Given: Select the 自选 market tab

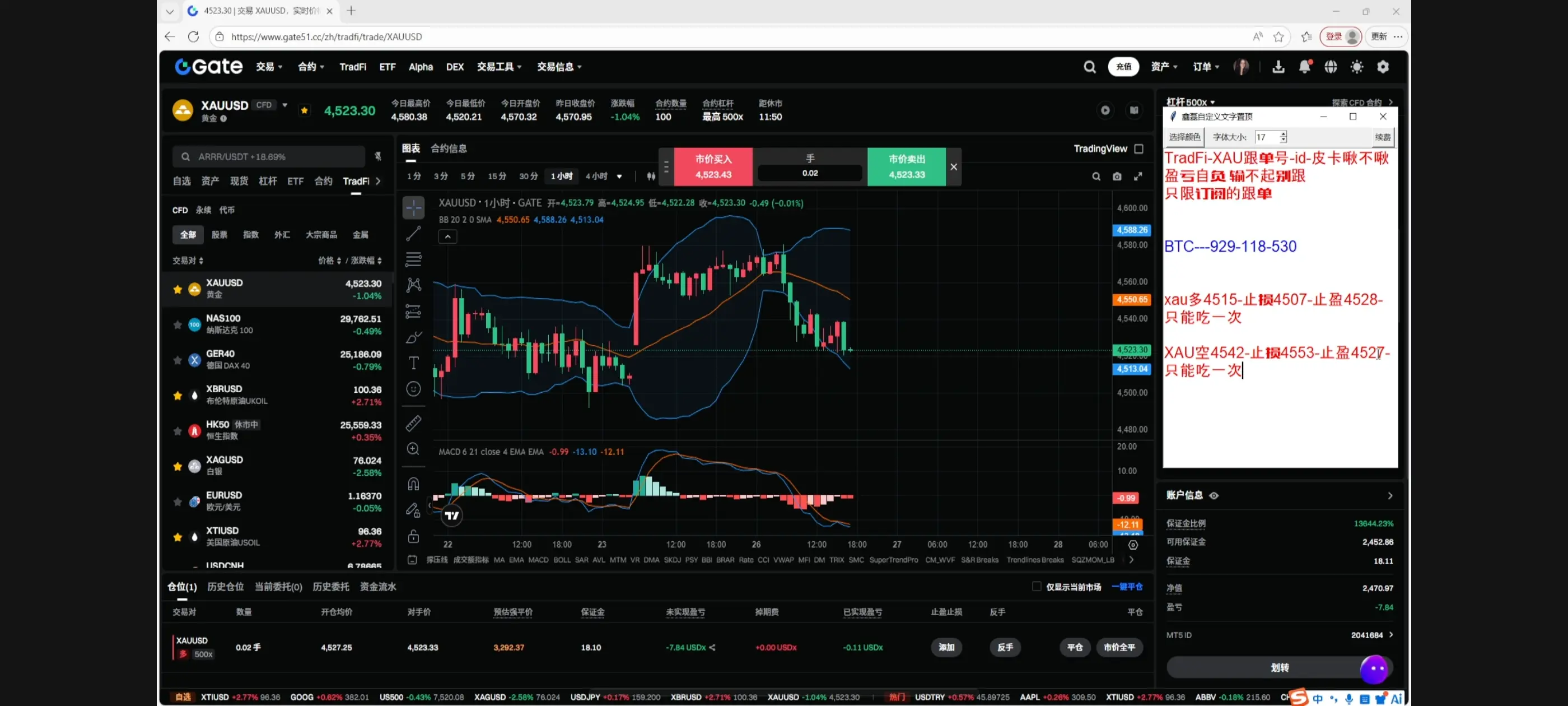Looking at the screenshot, I should pyautogui.click(x=181, y=181).
